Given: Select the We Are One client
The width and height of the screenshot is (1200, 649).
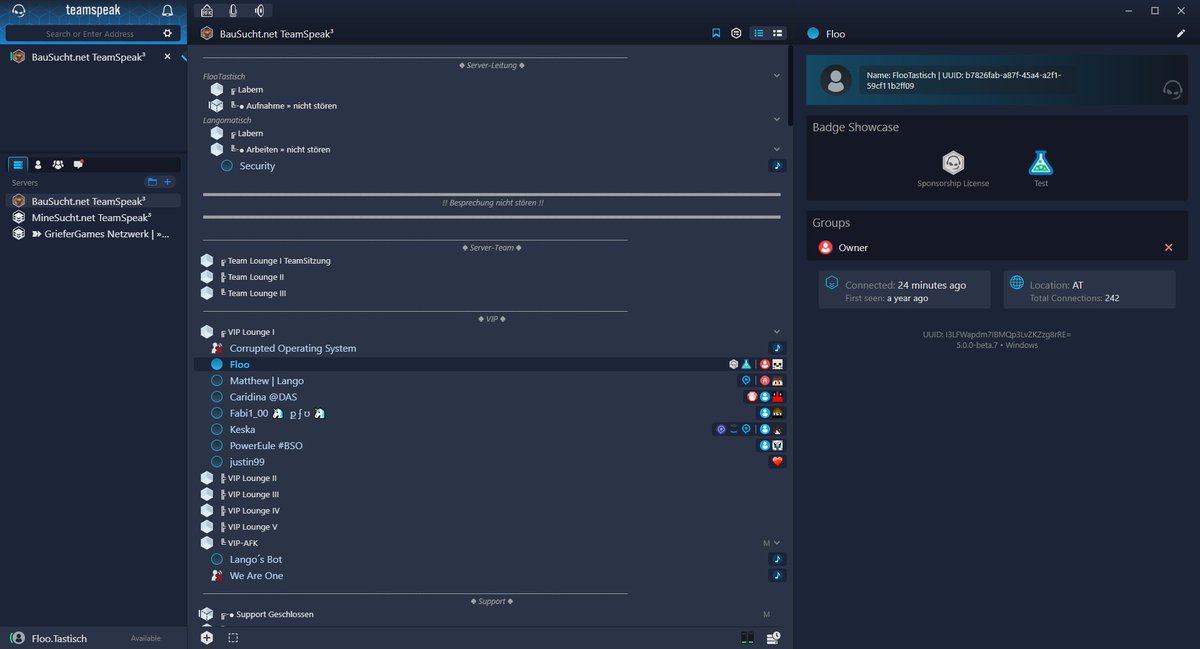Looking at the screenshot, I should pyautogui.click(x=256, y=576).
